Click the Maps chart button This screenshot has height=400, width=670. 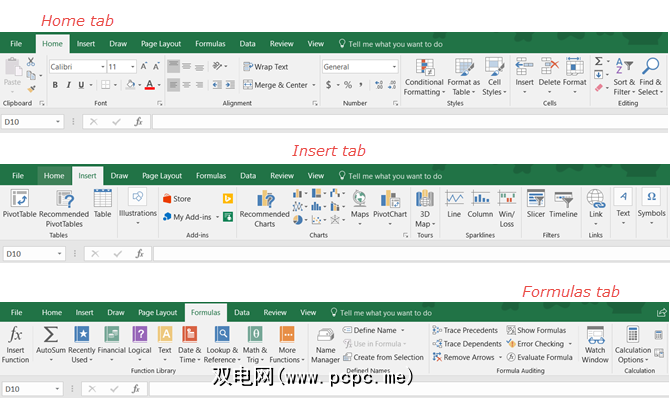click(360, 208)
